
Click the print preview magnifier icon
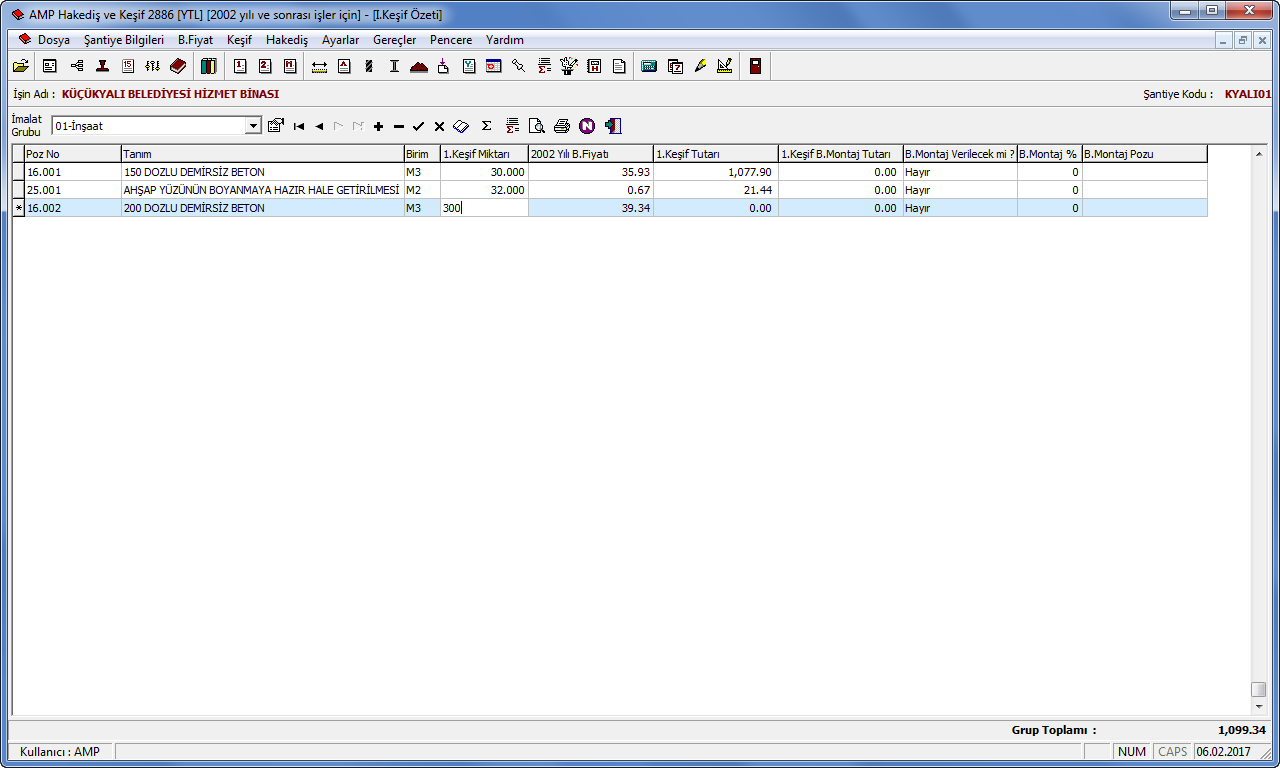[537, 126]
